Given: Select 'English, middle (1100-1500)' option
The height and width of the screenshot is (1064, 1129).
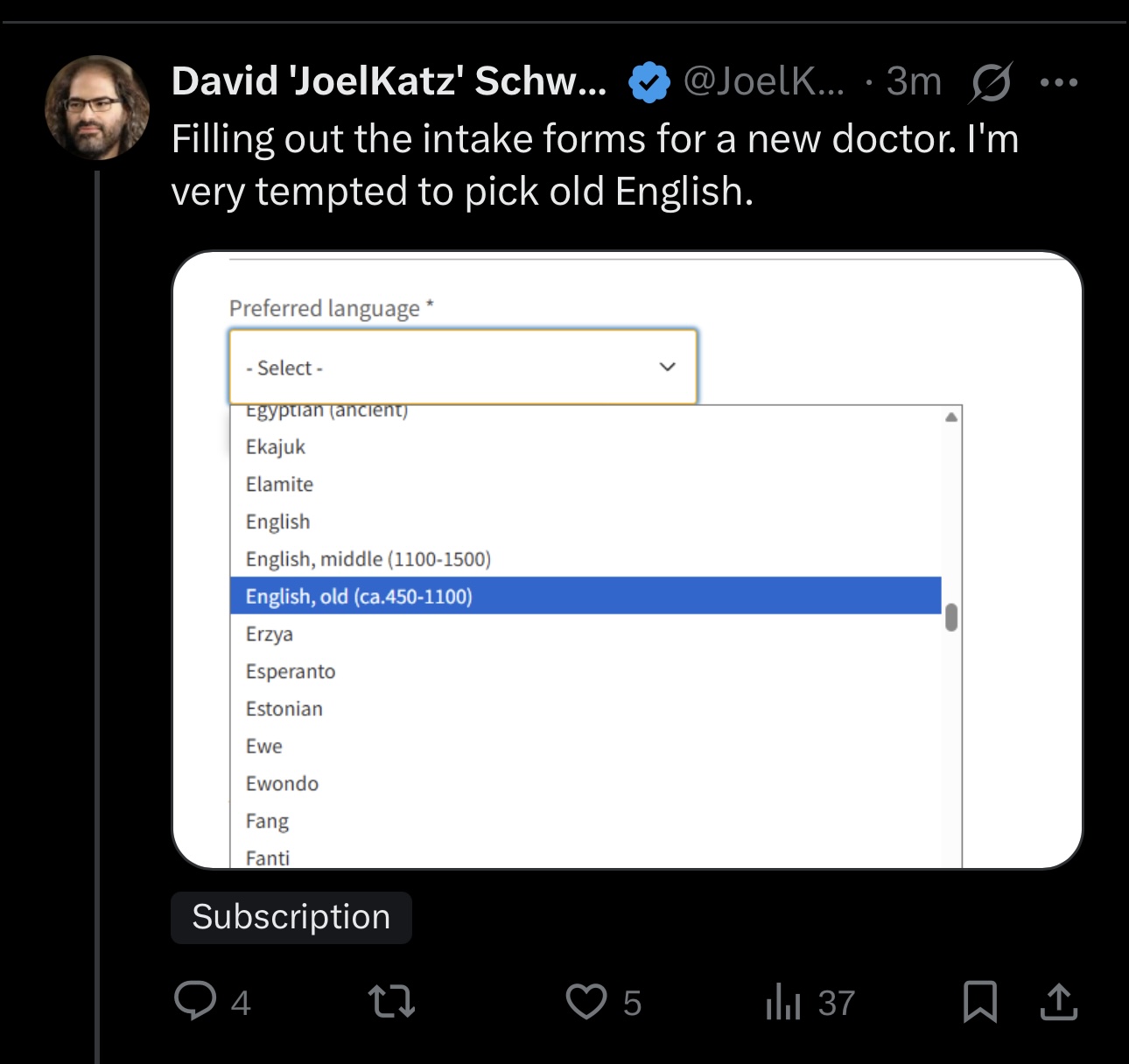Looking at the screenshot, I should (x=368, y=558).
